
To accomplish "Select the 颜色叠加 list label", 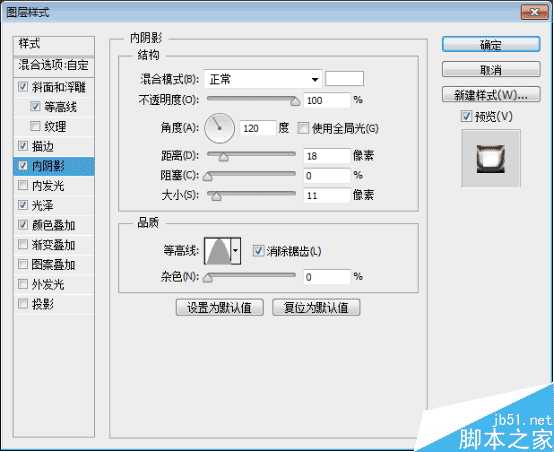I will coord(53,225).
